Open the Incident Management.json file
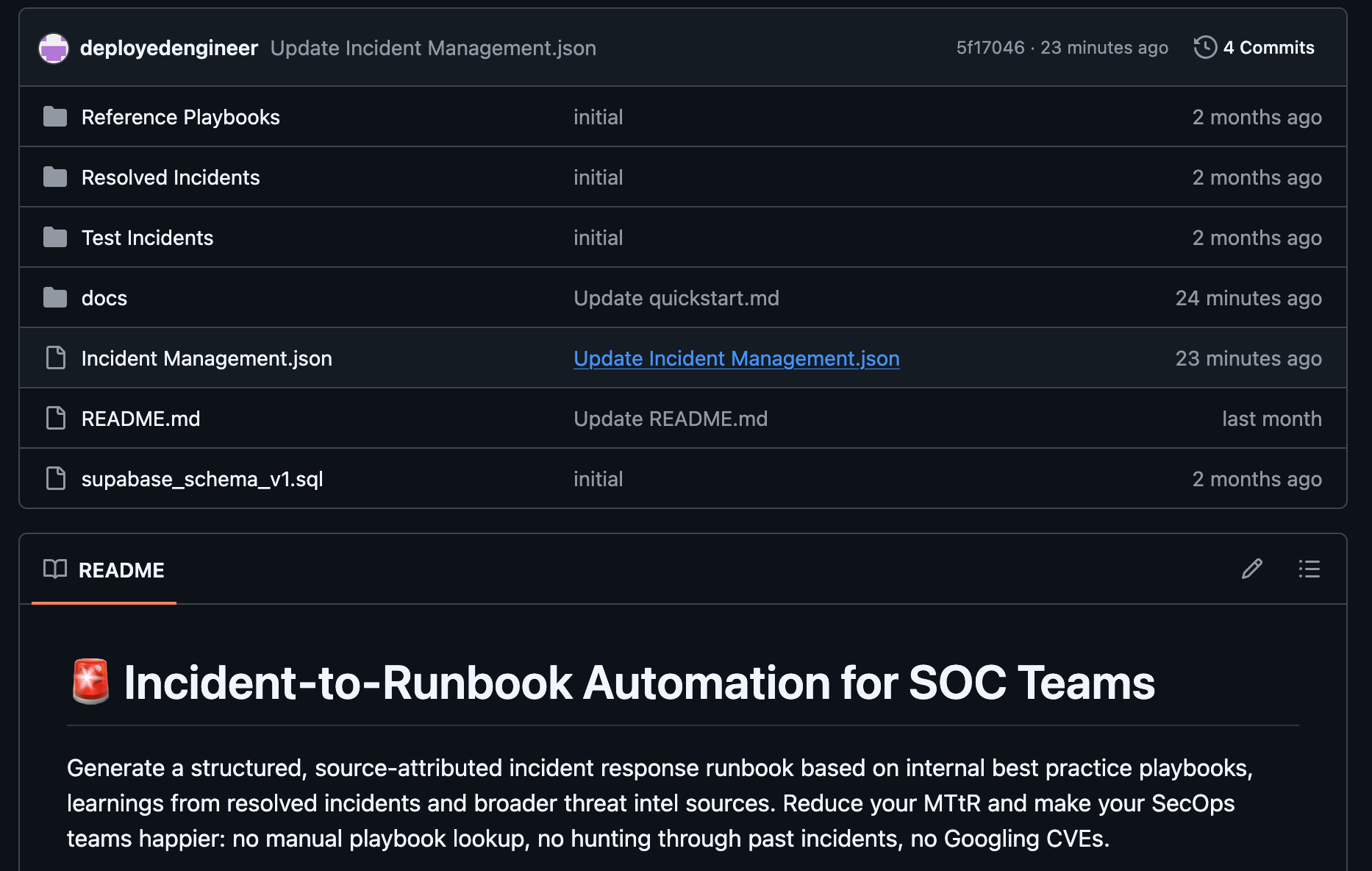 click(x=207, y=358)
